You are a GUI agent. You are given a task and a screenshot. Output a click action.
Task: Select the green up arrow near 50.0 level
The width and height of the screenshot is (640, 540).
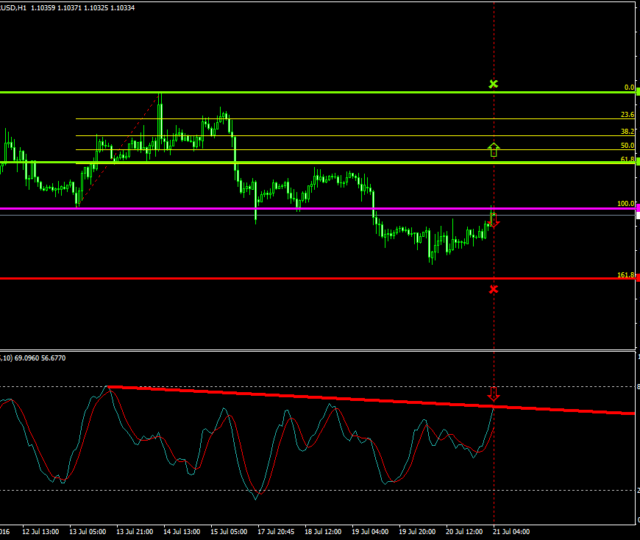[x=493, y=150]
